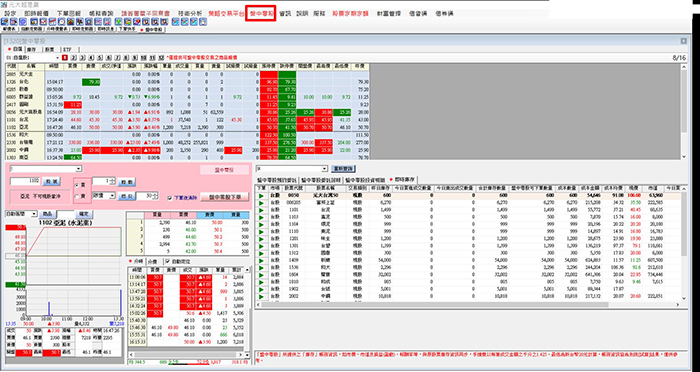Select the 賣 (sell) radio button
Screen dimensions: 700x372
[x=77, y=196]
